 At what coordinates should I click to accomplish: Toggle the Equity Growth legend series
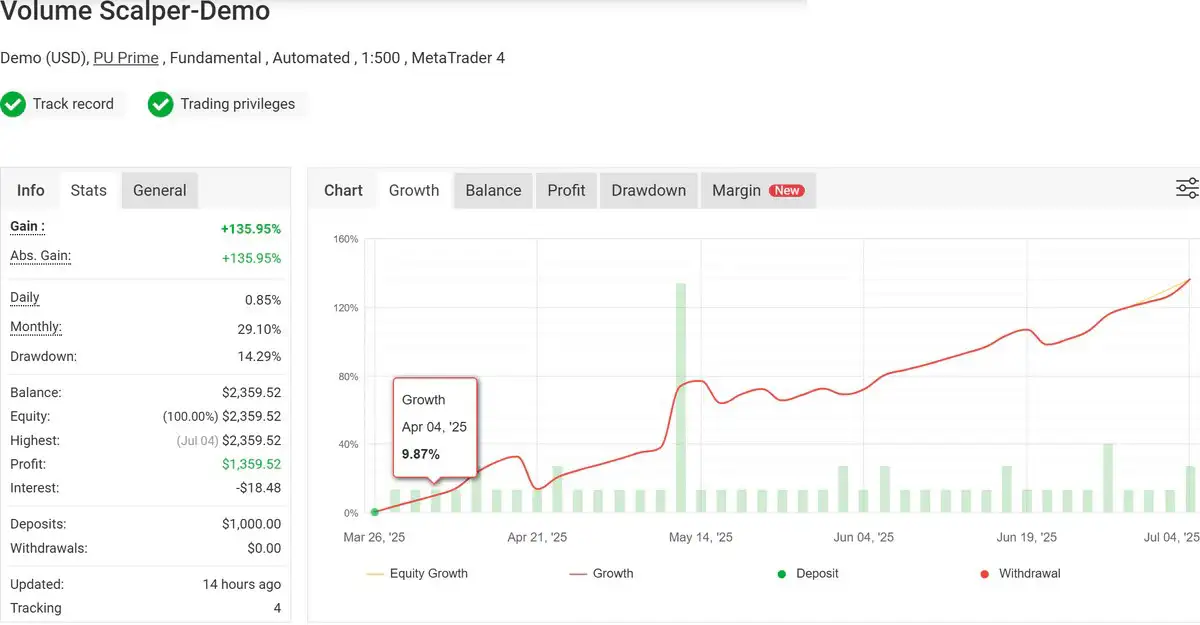click(x=417, y=574)
